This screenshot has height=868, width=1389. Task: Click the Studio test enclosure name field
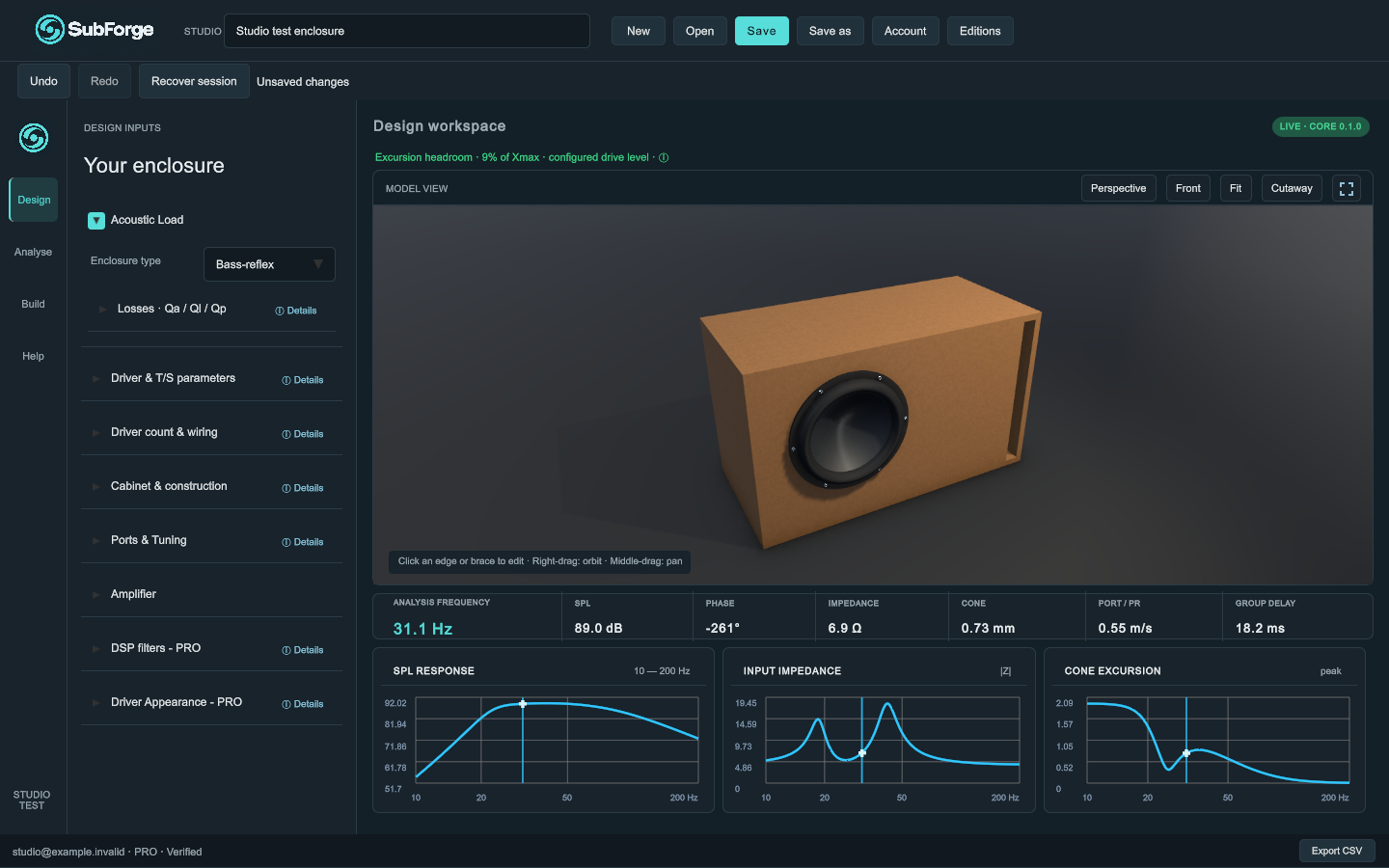tap(407, 31)
